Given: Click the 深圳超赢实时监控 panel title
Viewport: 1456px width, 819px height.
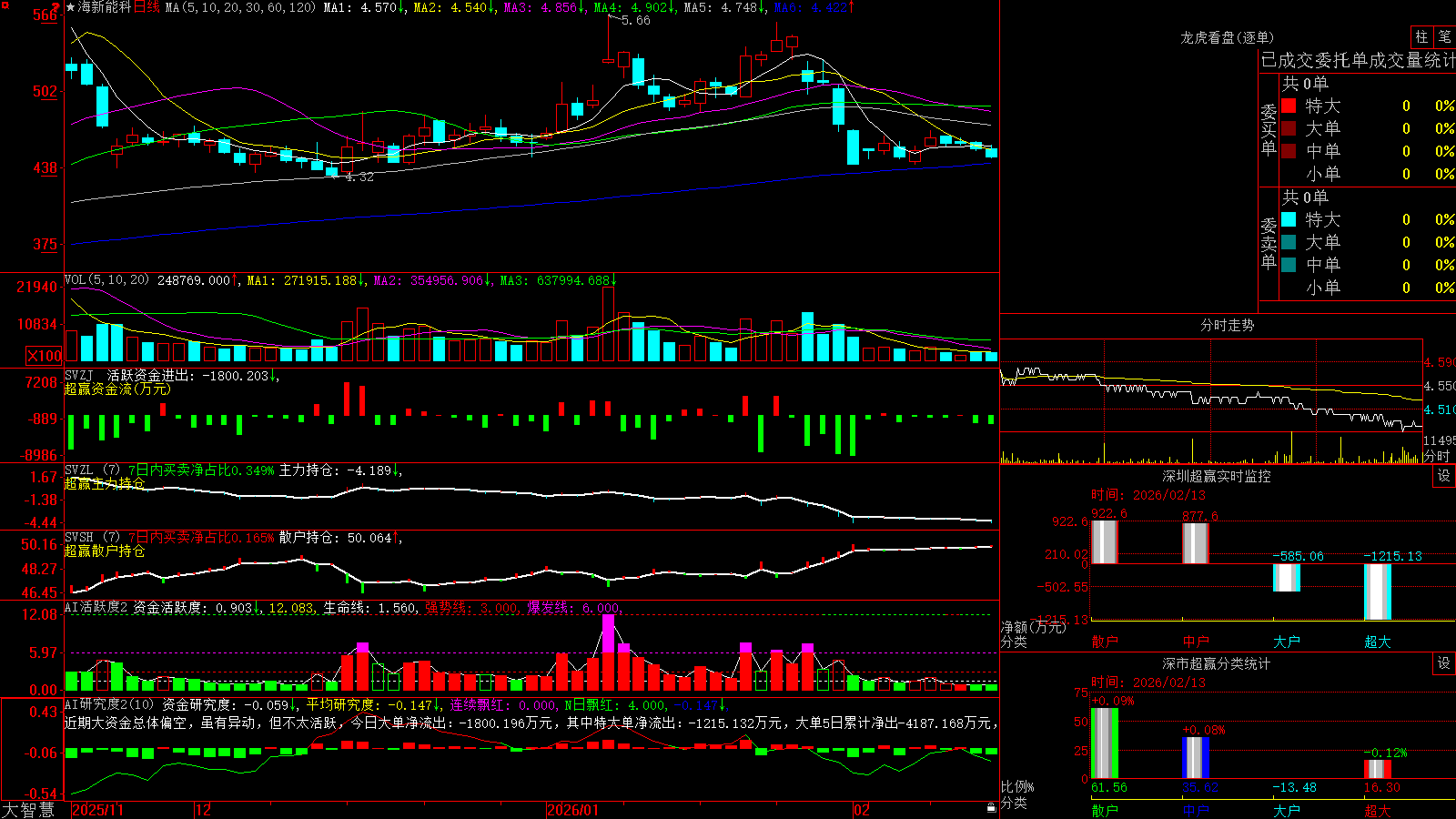Looking at the screenshot, I should tap(1216, 476).
